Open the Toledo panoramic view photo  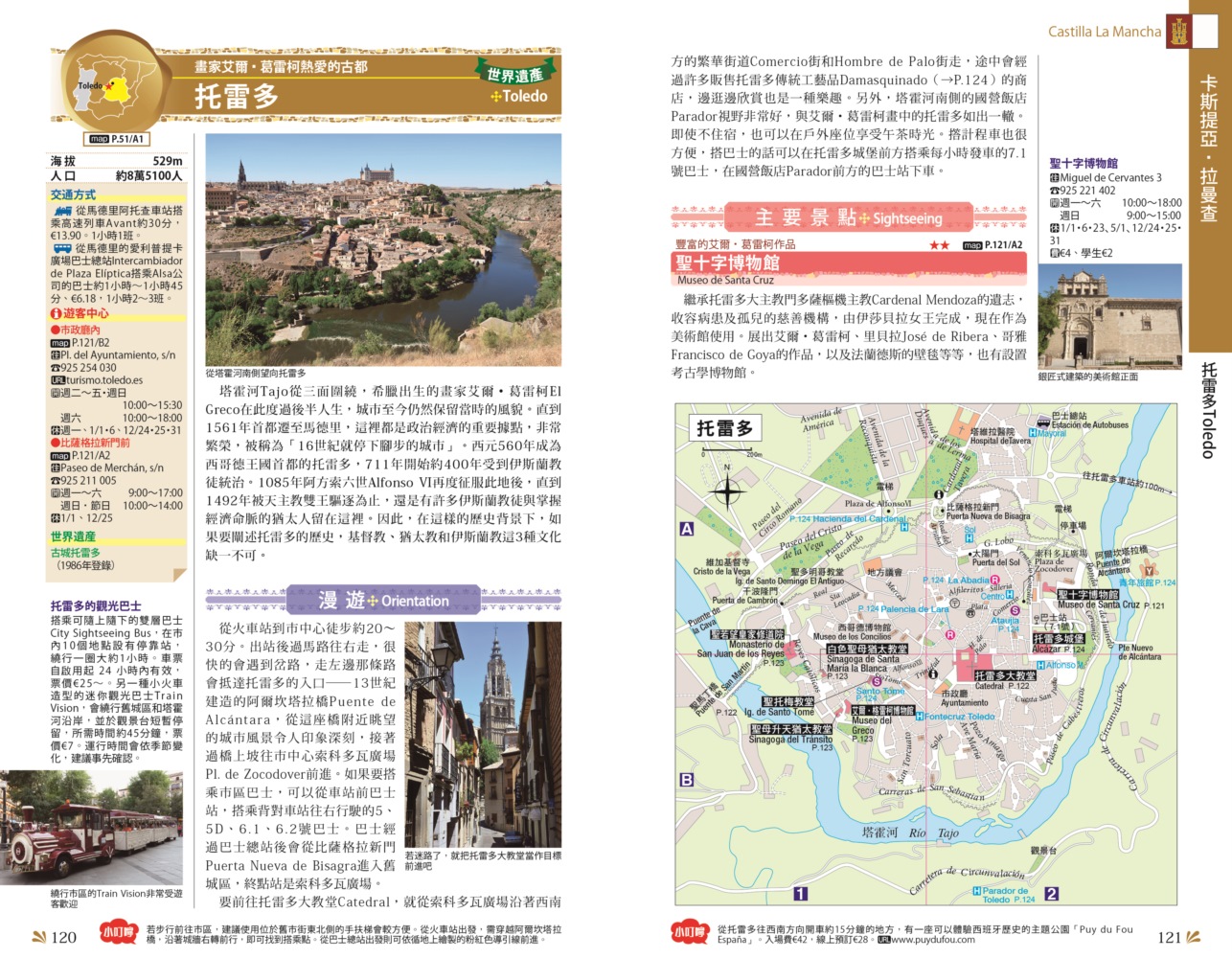[x=382, y=248]
